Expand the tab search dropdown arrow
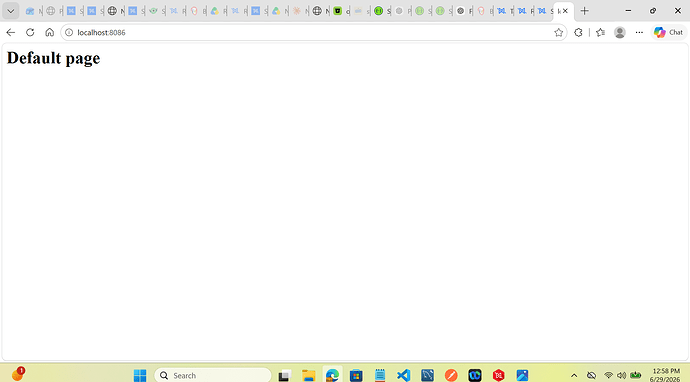 click(x=11, y=11)
